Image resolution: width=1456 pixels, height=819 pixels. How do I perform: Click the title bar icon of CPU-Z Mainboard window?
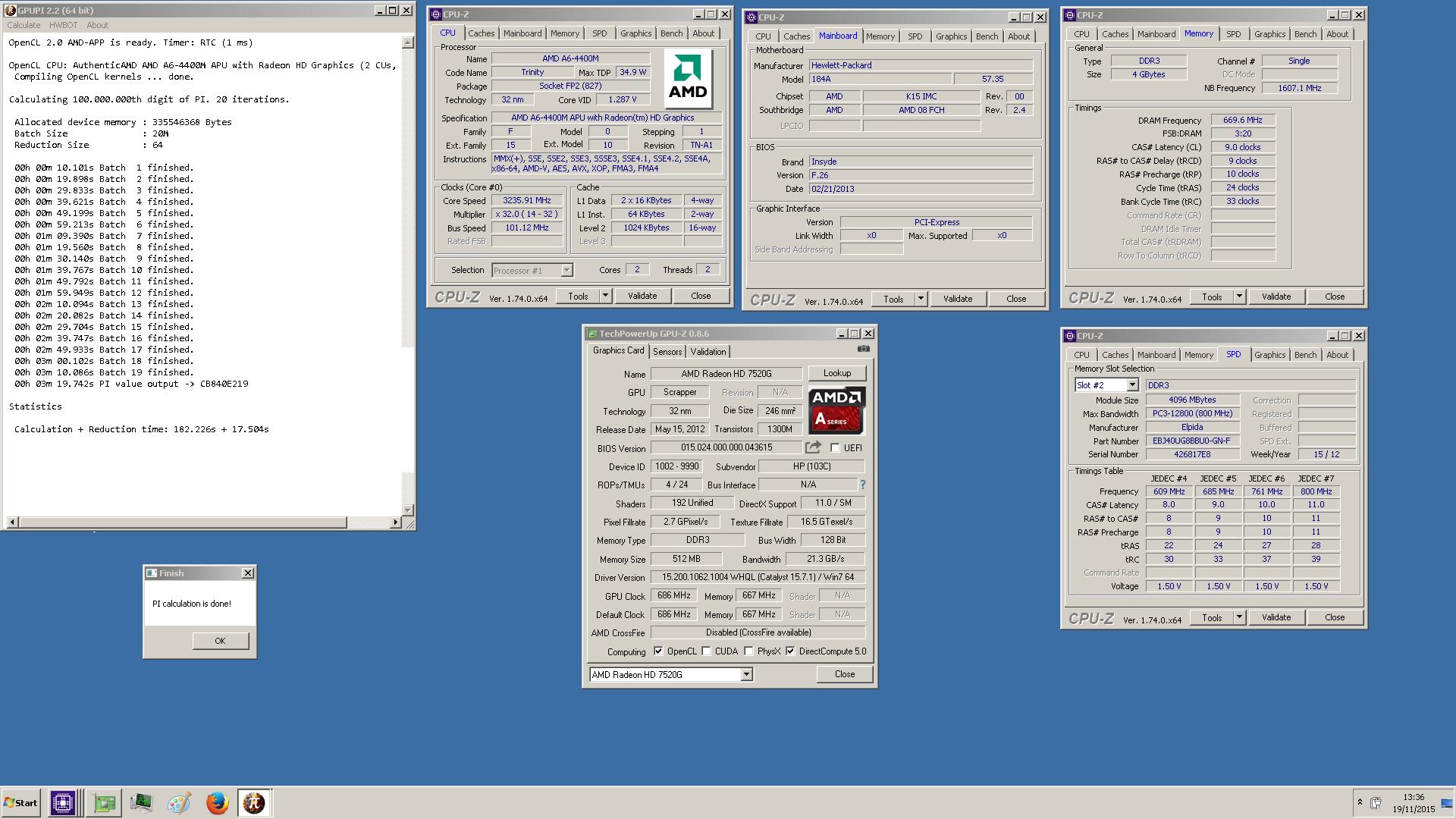(752, 17)
